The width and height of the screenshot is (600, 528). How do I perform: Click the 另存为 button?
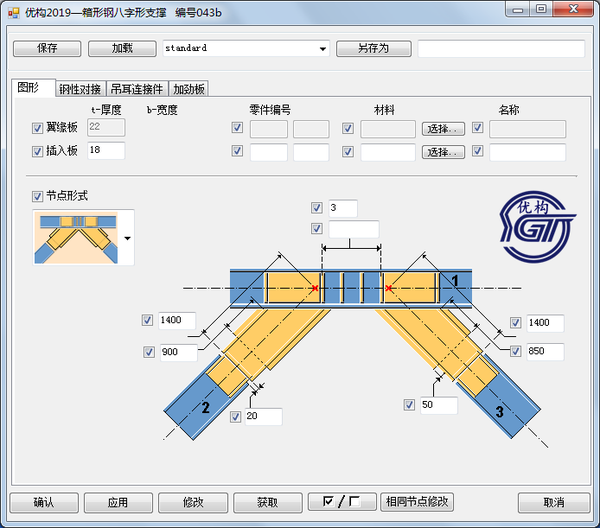(x=372, y=48)
